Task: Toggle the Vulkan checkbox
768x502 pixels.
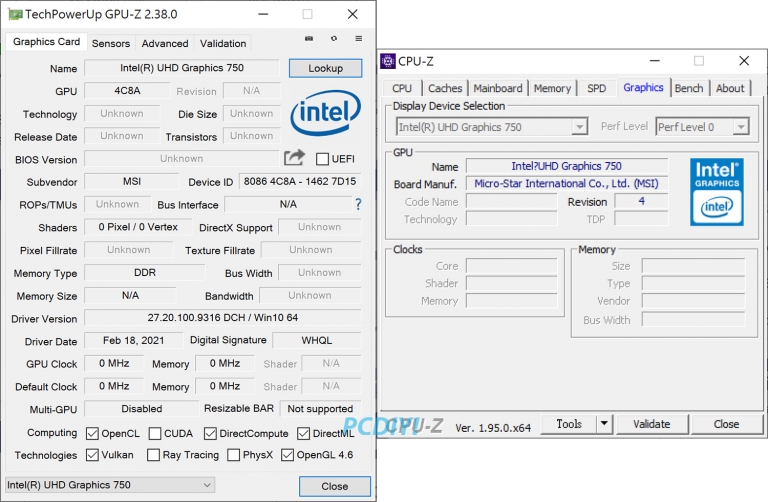Action: [x=92, y=455]
